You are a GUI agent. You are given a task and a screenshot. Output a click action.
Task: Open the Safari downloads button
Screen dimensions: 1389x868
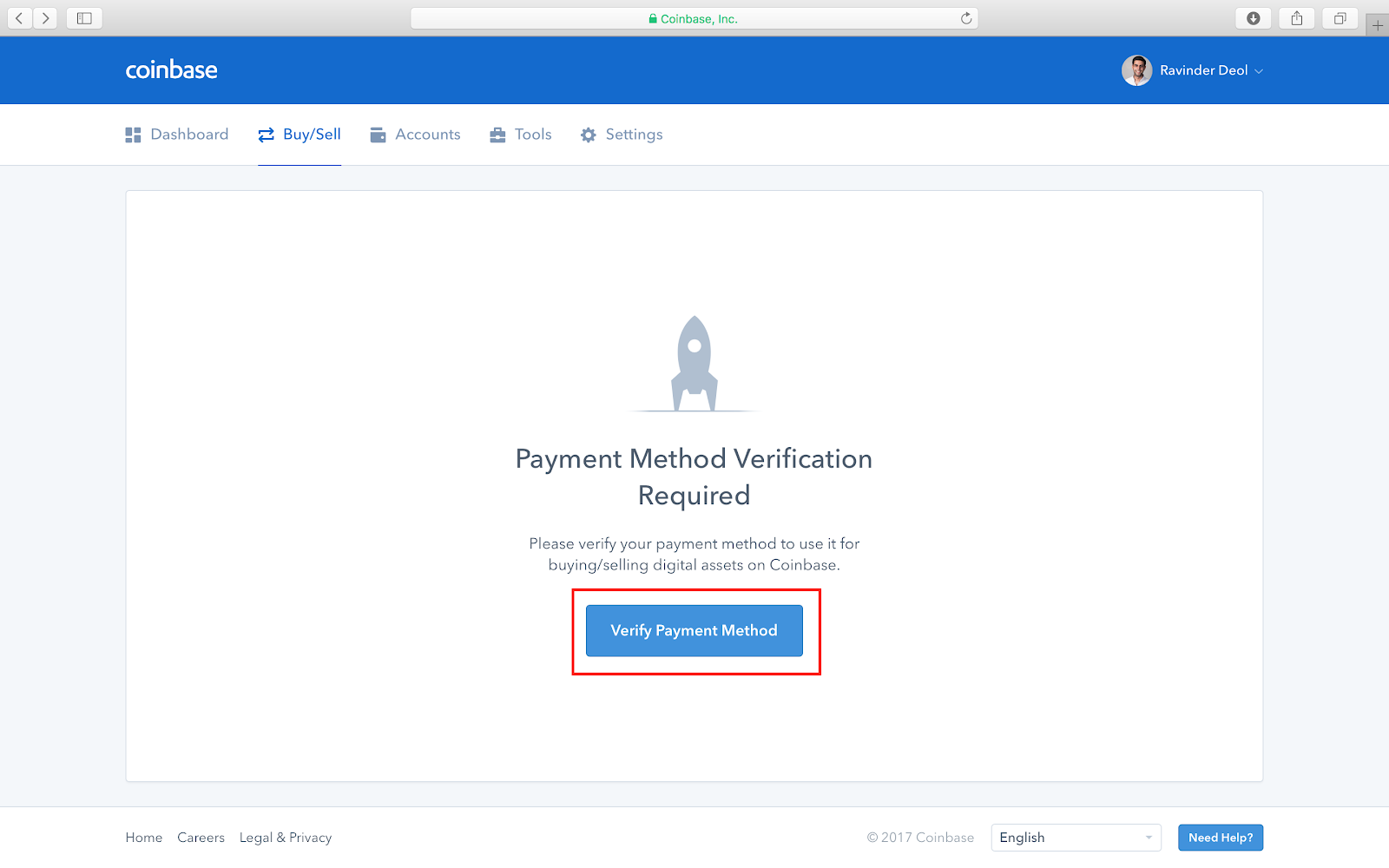(x=1254, y=18)
